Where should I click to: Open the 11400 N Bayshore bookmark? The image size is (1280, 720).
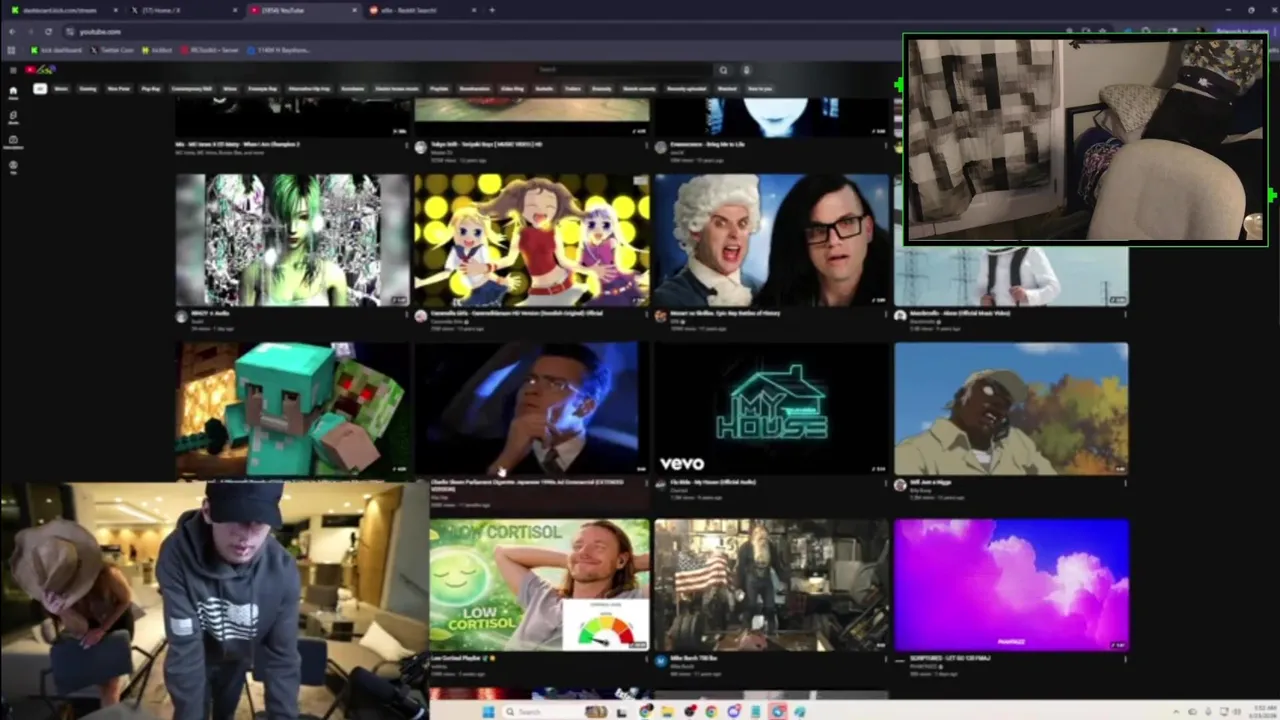[x=279, y=50]
